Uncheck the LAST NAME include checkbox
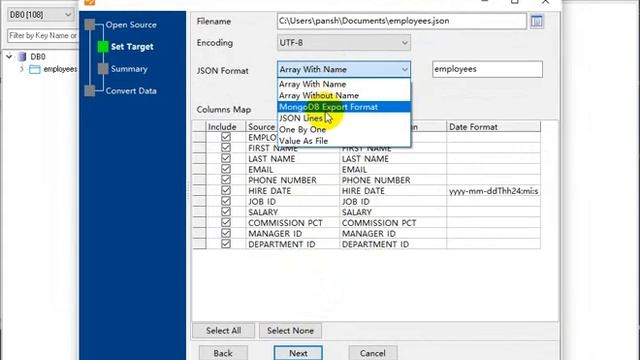Viewport: 640px width, 360px height. (x=226, y=158)
